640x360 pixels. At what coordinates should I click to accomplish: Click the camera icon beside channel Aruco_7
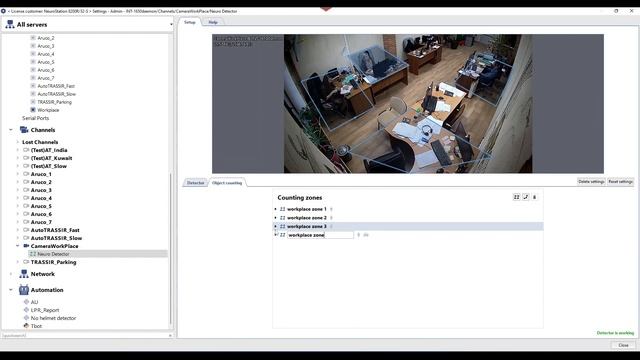click(x=26, y=222)
